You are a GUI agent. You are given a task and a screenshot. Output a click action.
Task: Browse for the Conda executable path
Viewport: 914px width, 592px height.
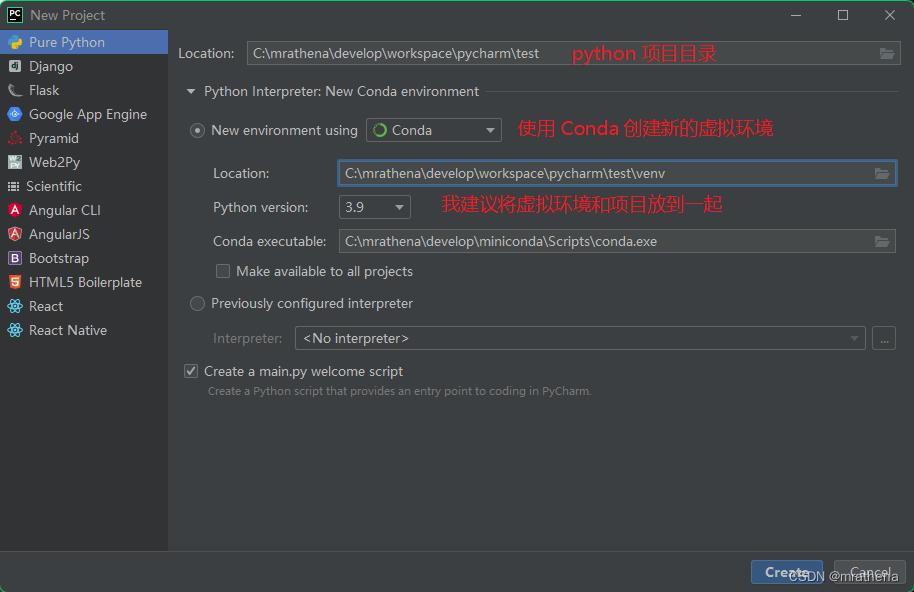(x=883, y=241)
